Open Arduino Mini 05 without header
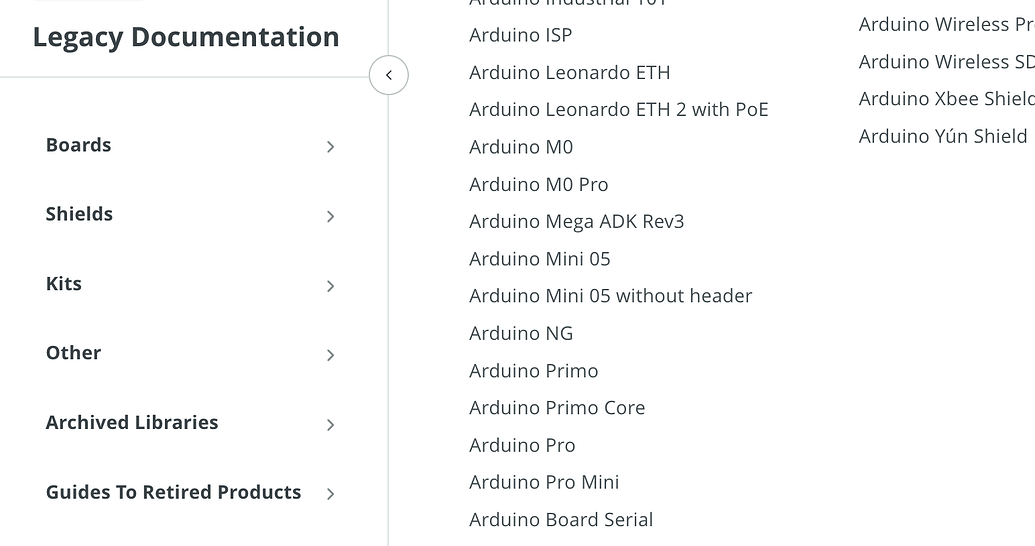Viewport: 1035px width, 546px height. tap(611, 296)
